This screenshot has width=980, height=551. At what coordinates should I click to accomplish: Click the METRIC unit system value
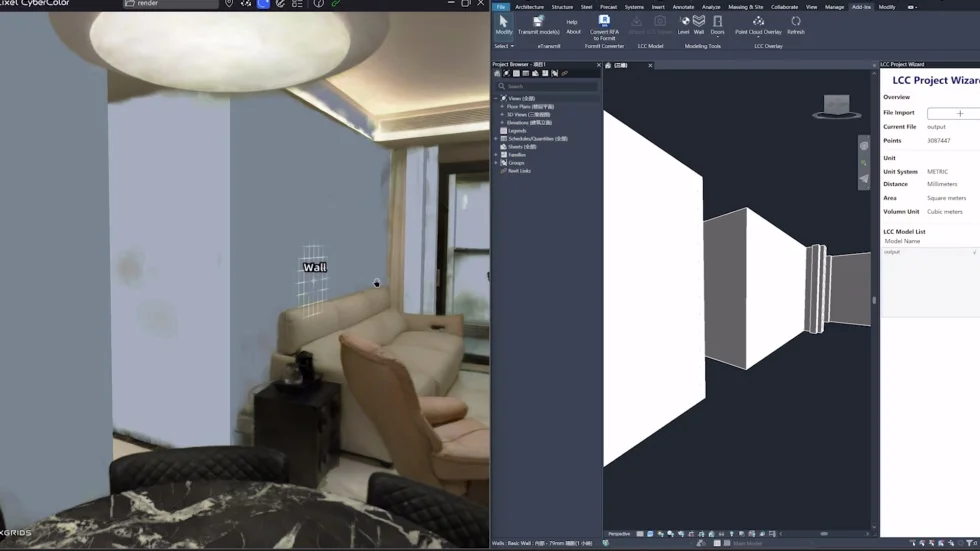(x=937, y=172)
